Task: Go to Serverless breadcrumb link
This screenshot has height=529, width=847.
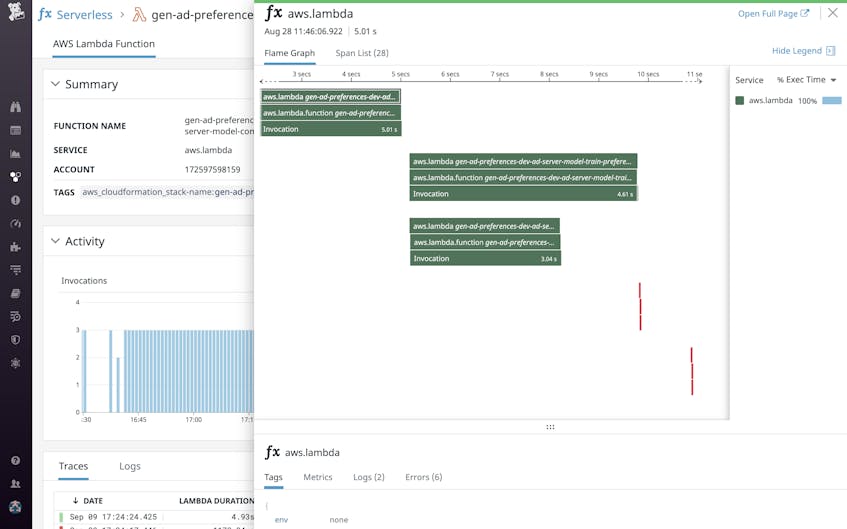Action: pyautogui.click(x=84, y=15)
